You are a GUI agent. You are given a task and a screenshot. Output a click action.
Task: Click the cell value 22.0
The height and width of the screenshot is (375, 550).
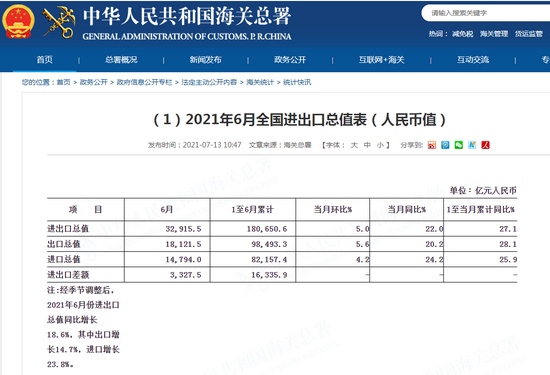click(434, 229)
